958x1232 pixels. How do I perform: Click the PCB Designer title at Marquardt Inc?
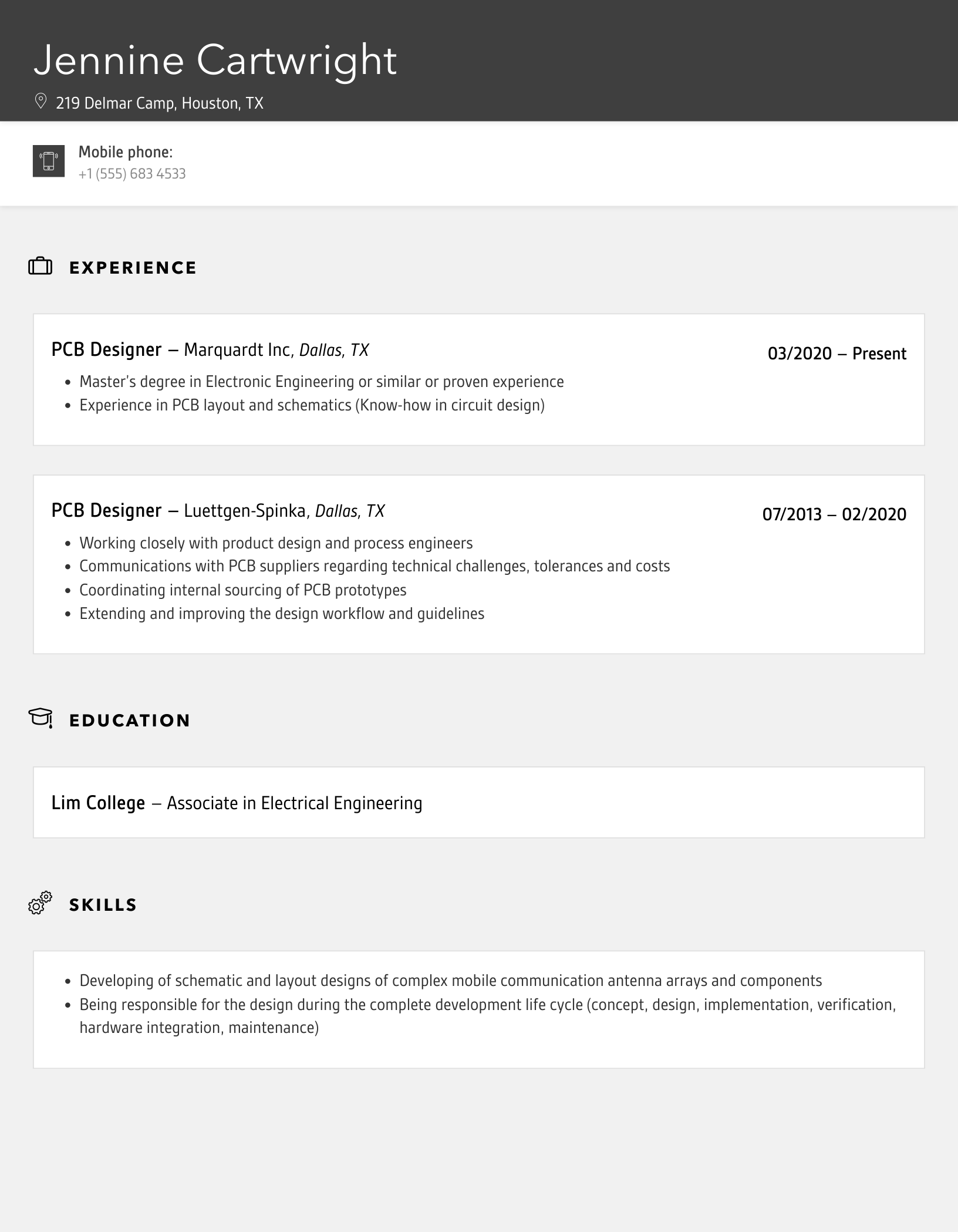pyautogui.click(x=106, y=350)
